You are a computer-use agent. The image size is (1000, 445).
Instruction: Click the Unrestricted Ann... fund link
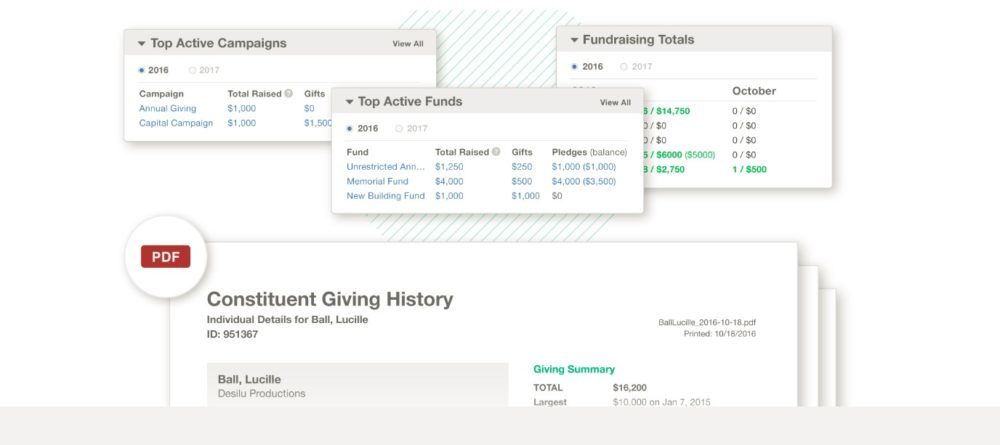(x=385, y=166)
